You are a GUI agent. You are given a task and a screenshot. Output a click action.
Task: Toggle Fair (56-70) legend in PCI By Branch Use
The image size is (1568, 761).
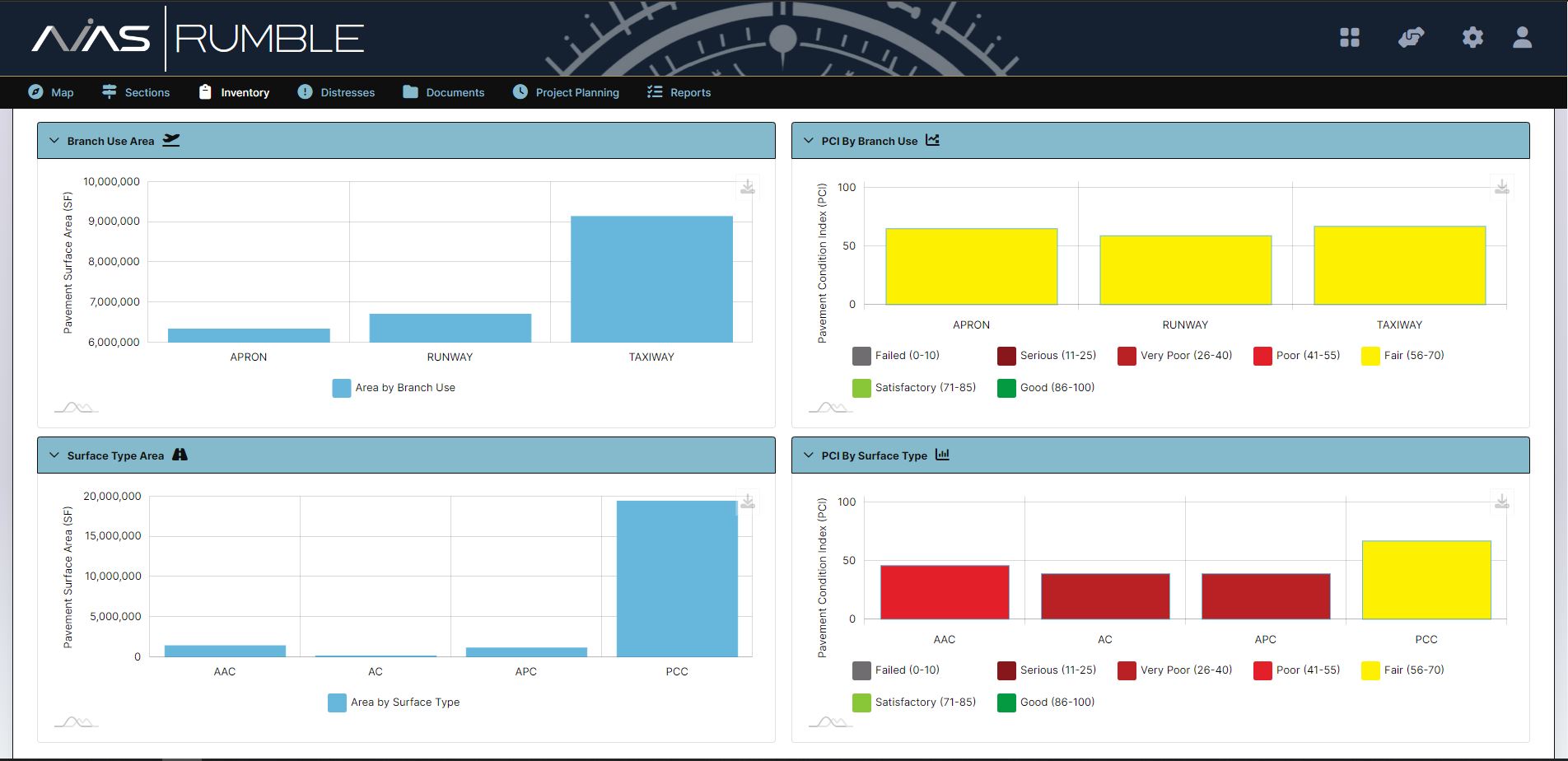1403,356
